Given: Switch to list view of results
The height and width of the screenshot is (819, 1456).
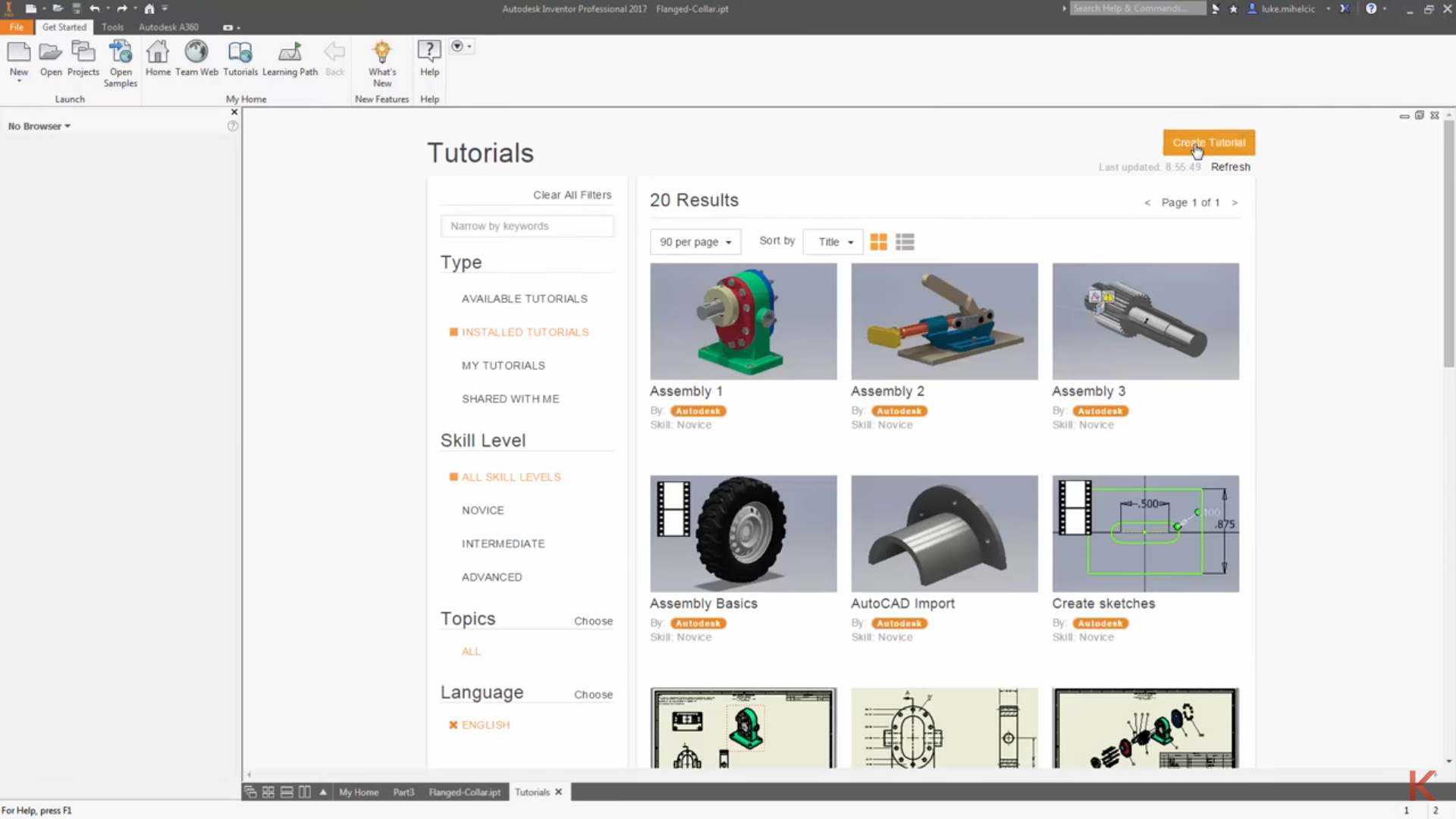Looking at the screenshot, I should [x=905, y=242].
